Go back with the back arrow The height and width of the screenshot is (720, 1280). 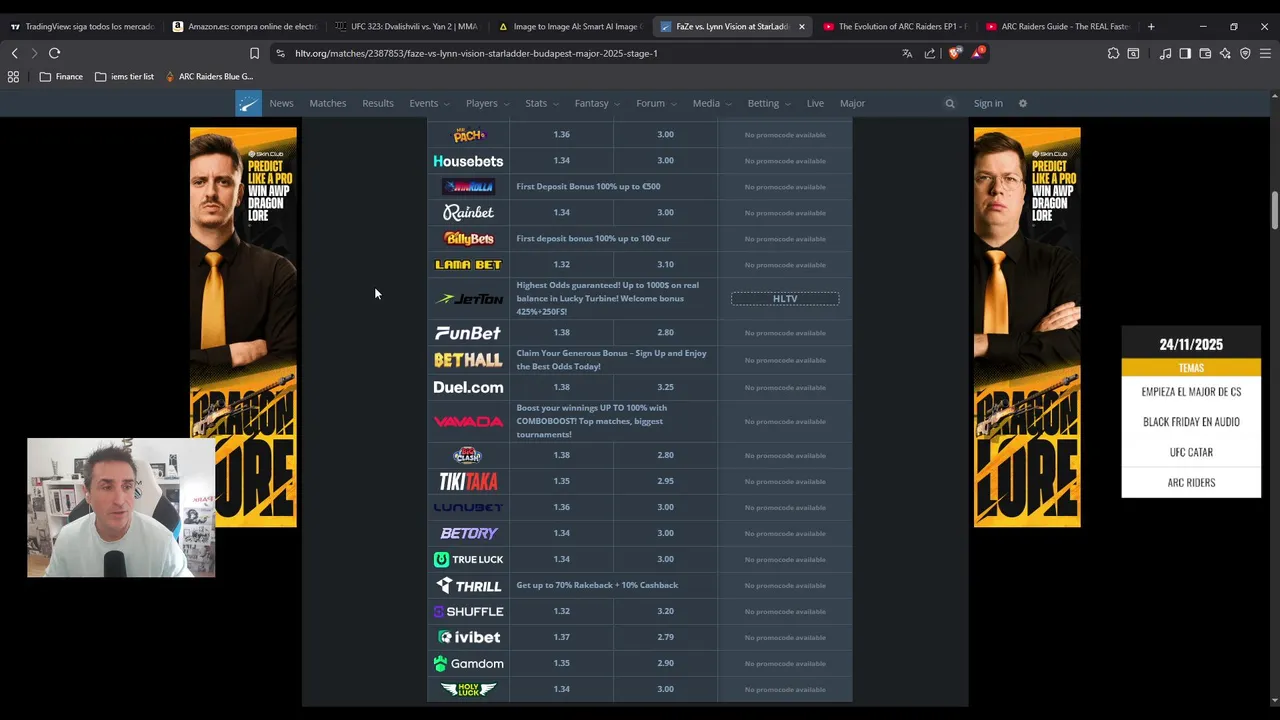click(14, 53)
